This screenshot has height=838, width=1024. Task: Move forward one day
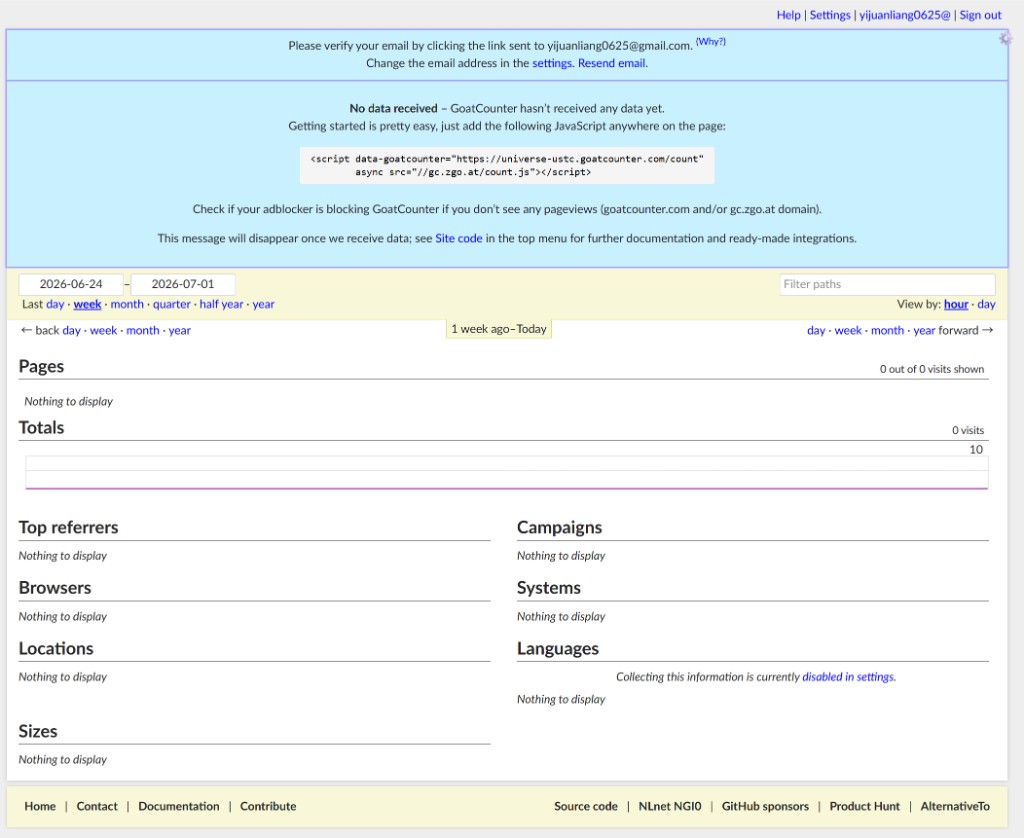pyautogui.click(x=816, y=330)
